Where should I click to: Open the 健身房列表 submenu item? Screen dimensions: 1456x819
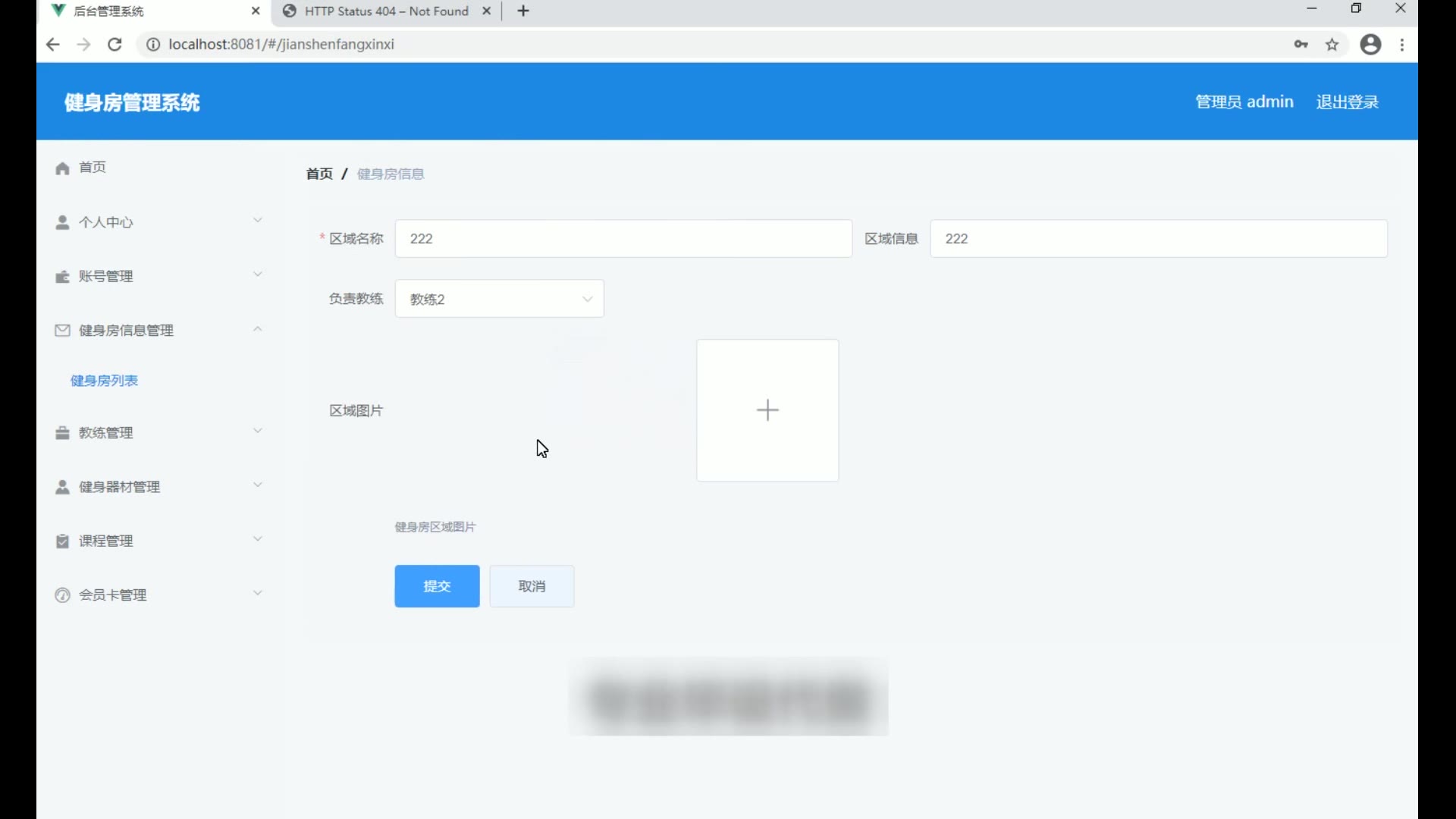click(x=104, y=381)
